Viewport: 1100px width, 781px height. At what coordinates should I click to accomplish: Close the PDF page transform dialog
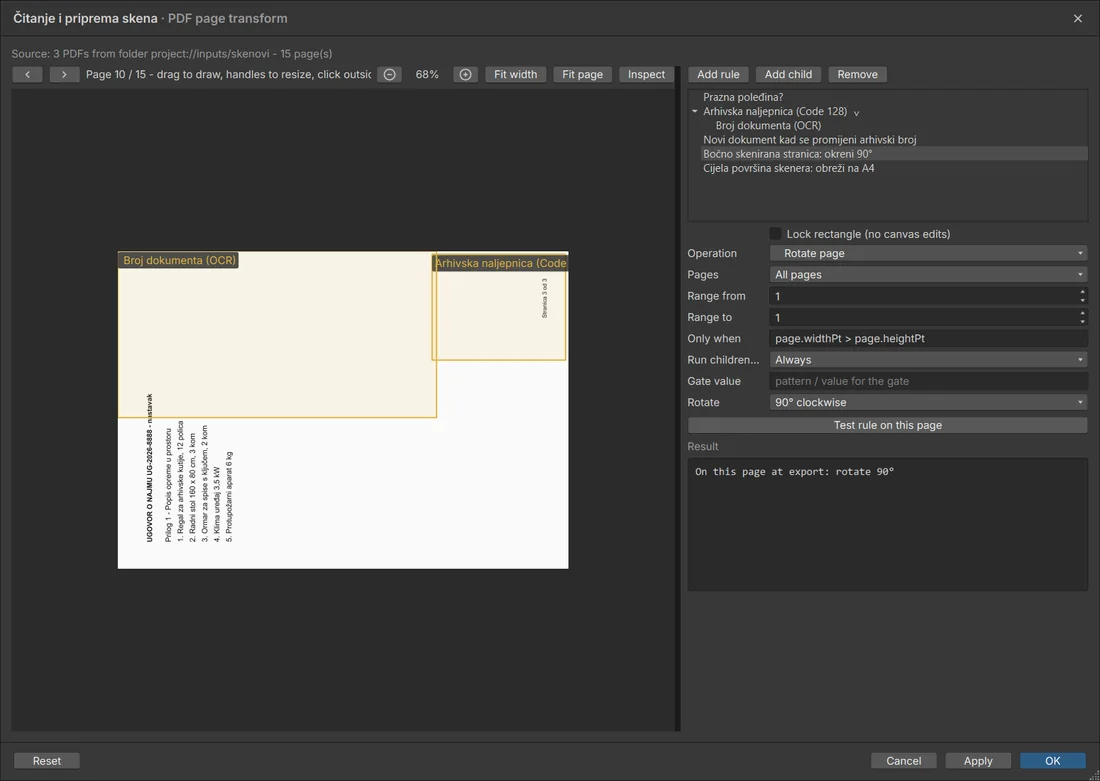tap(1078, 18)
